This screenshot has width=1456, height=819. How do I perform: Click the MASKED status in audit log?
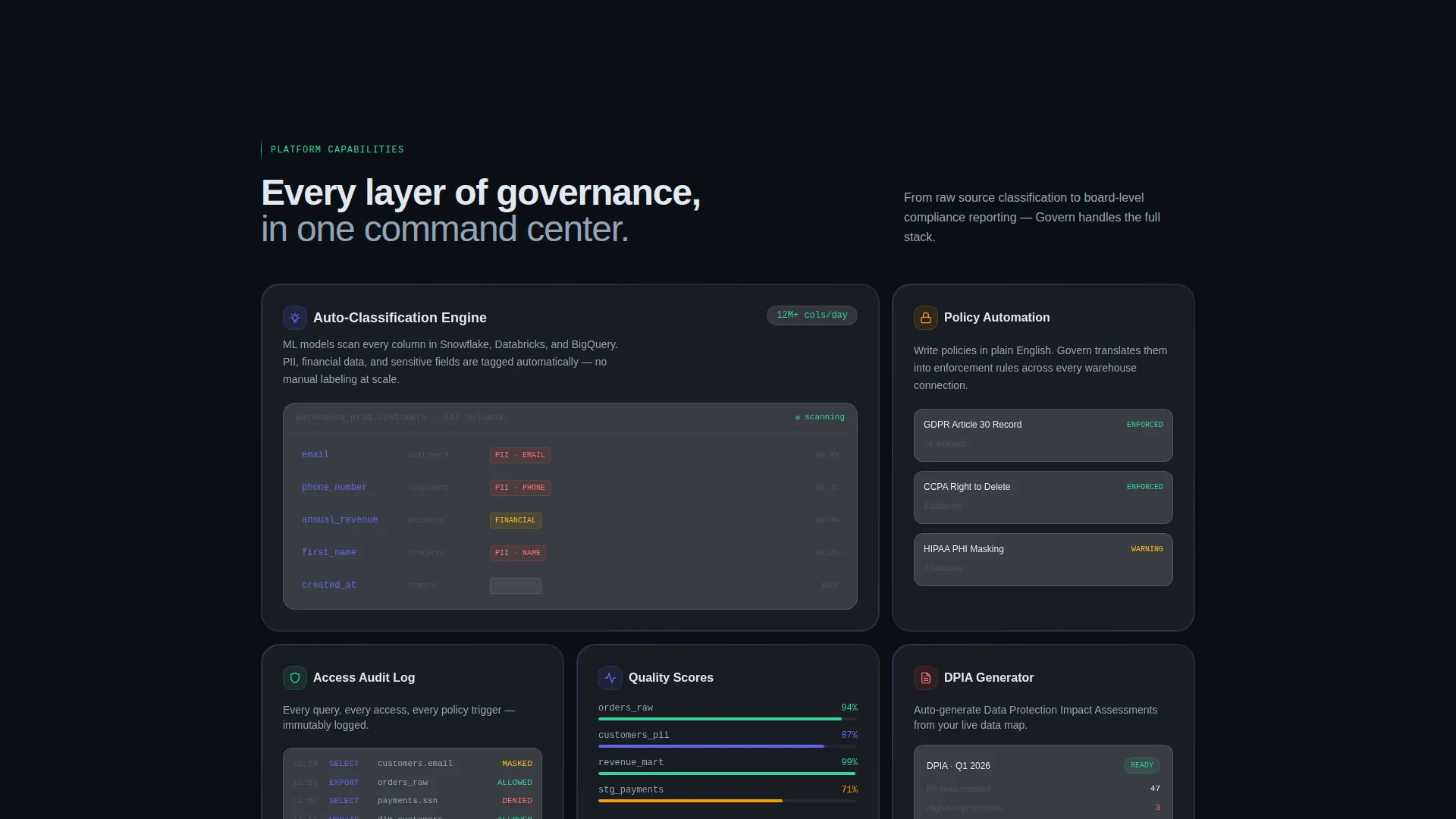517,764
